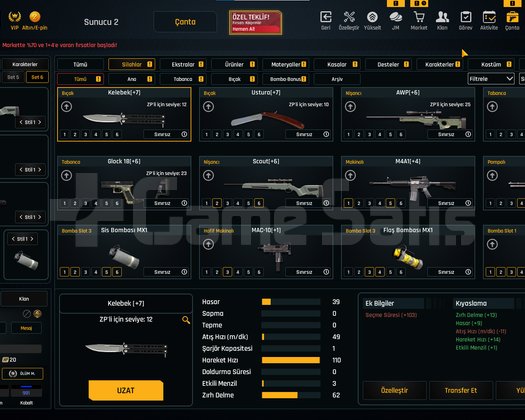
Task: Click the Geri back icon
Action: pos(326,17)
